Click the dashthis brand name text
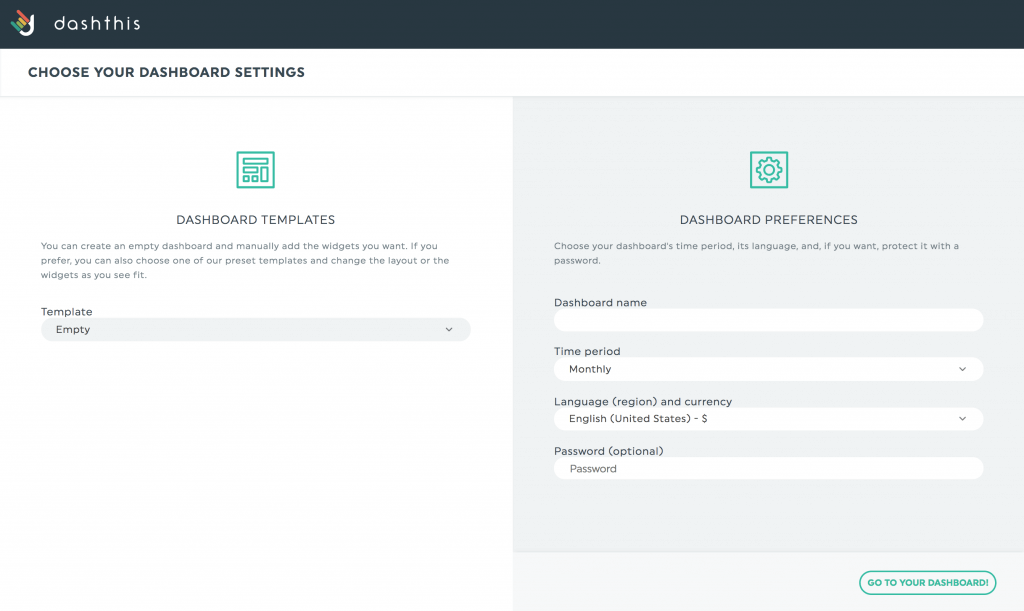 (97, 24)
